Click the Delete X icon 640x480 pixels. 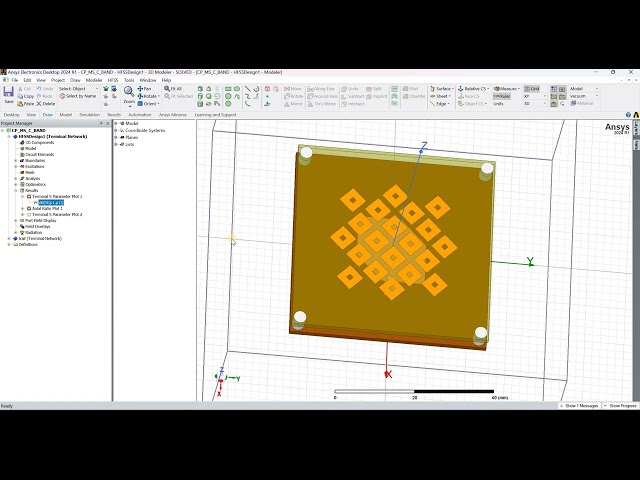tap(39, 104)
